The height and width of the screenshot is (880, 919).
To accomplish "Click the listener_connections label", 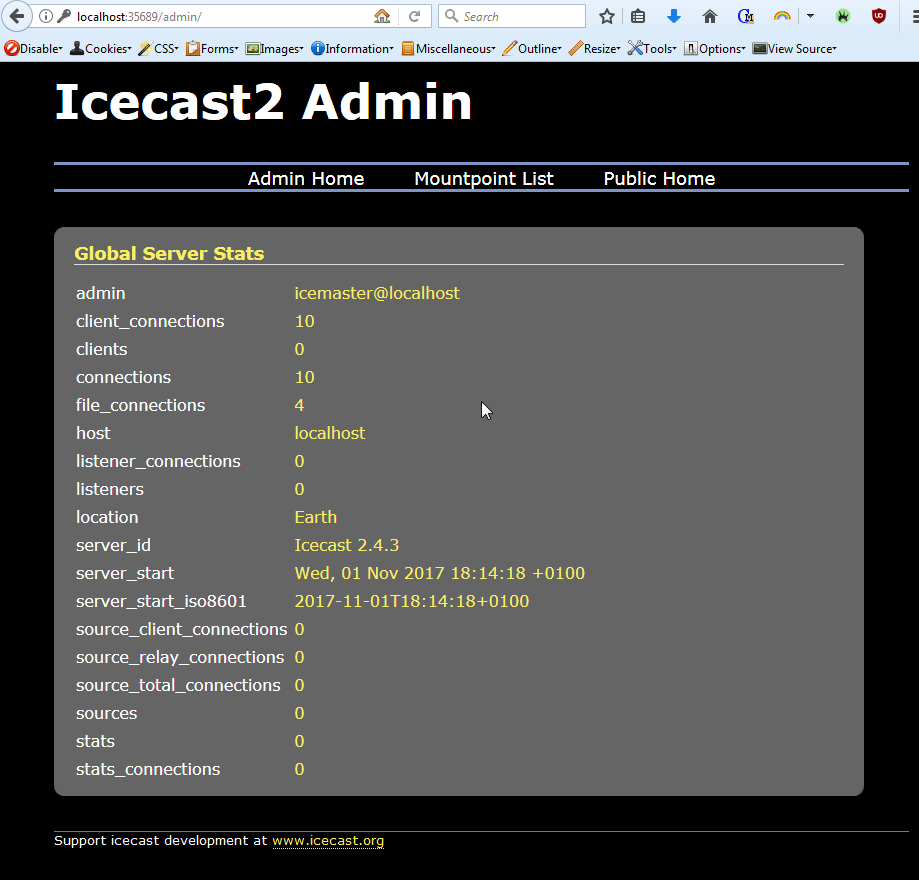I will coord(158,461).
